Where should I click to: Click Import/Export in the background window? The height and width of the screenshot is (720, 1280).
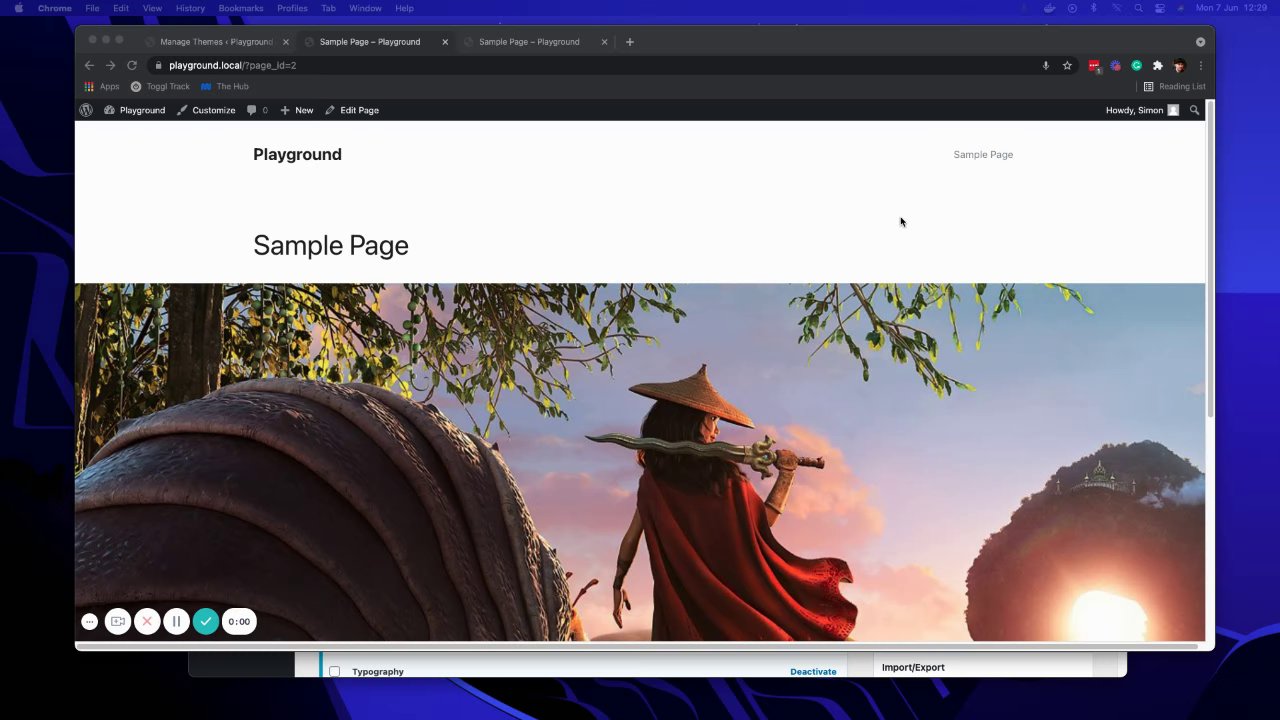(913, 667)
